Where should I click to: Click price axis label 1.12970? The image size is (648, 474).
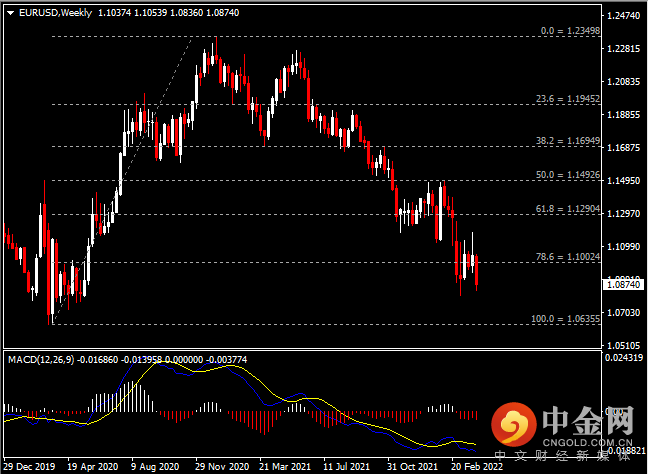(x=623, y=214)
